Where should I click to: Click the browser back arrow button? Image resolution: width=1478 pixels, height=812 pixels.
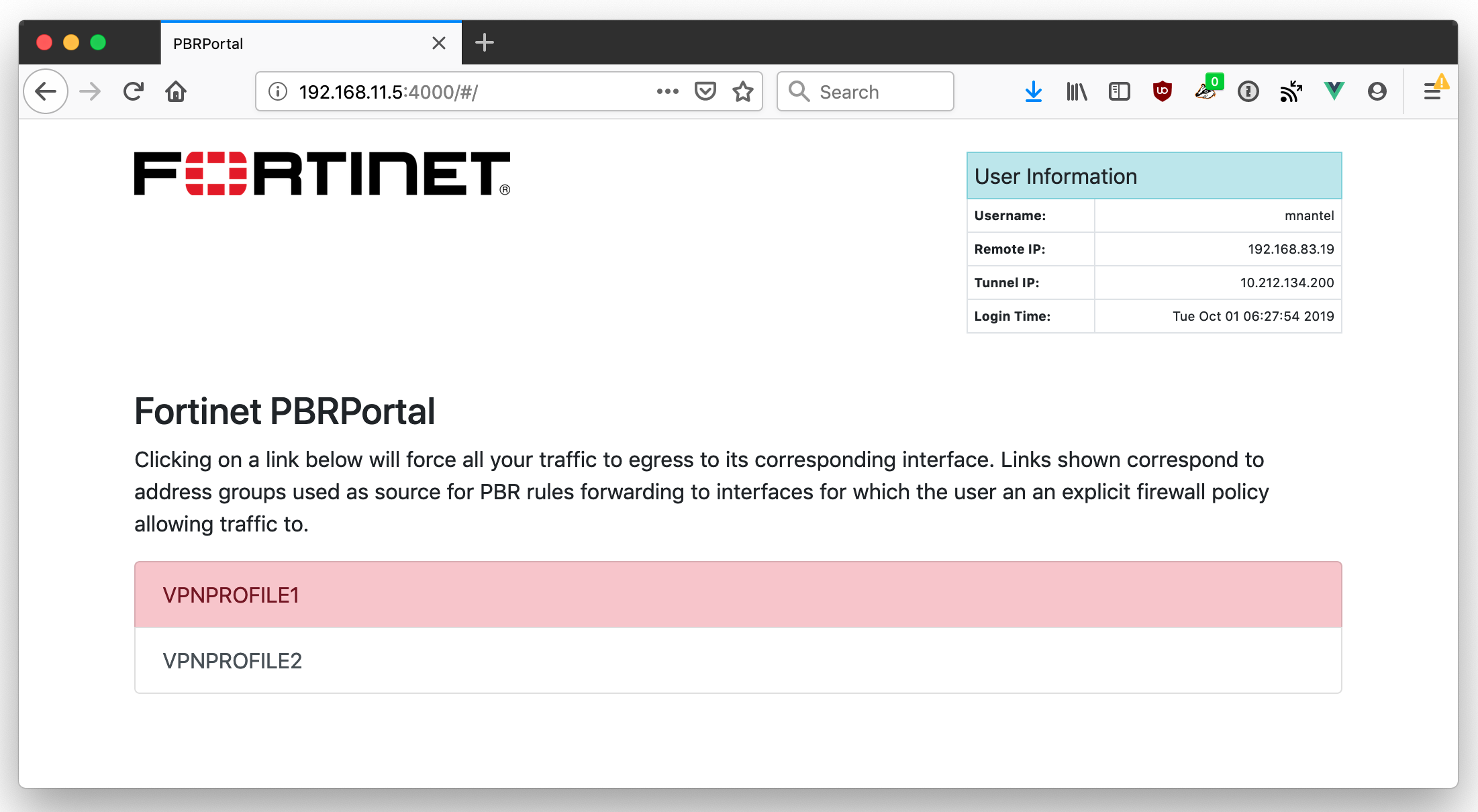(x=46, y=91)
